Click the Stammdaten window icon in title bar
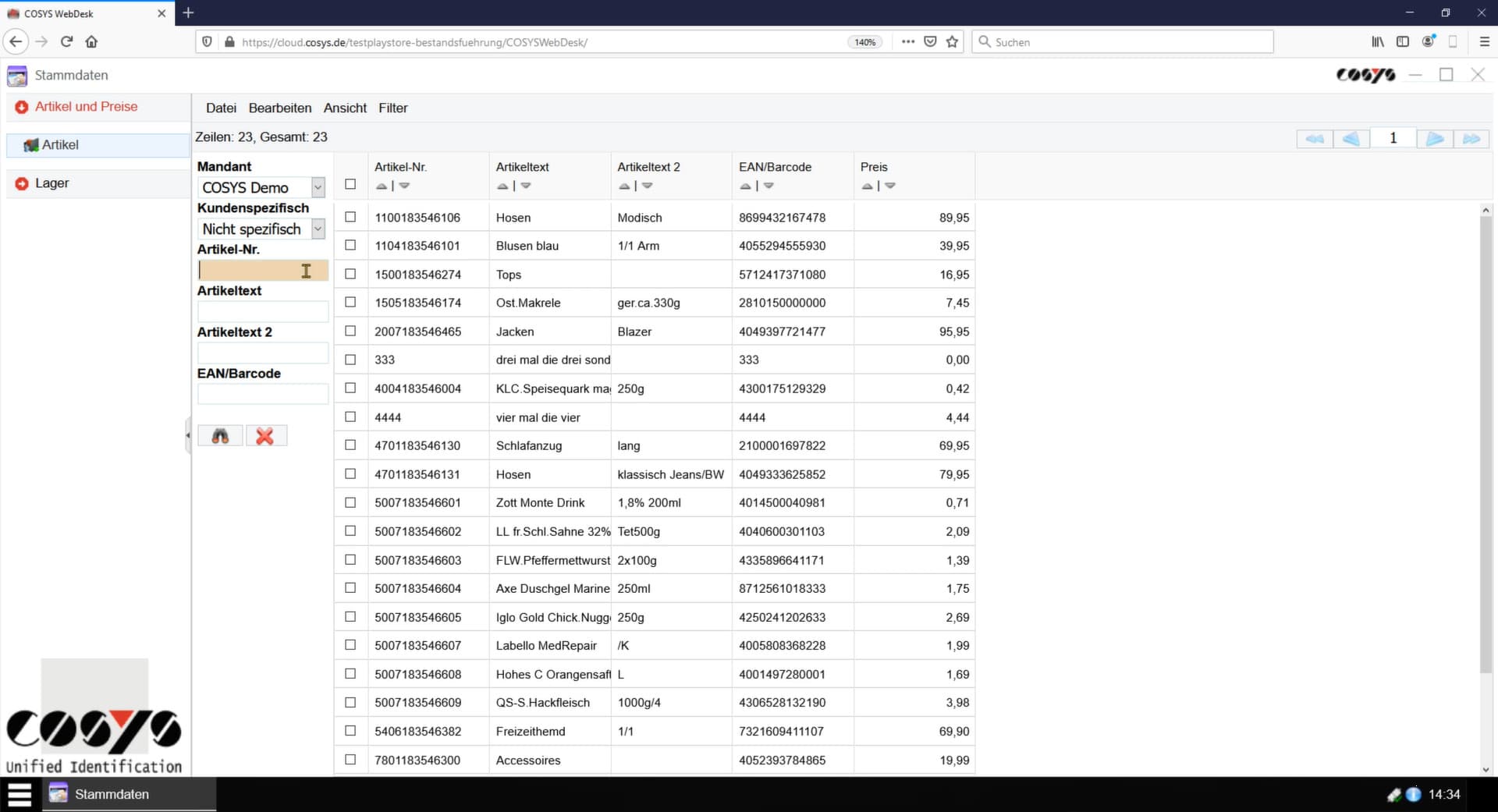 (17, 76)
